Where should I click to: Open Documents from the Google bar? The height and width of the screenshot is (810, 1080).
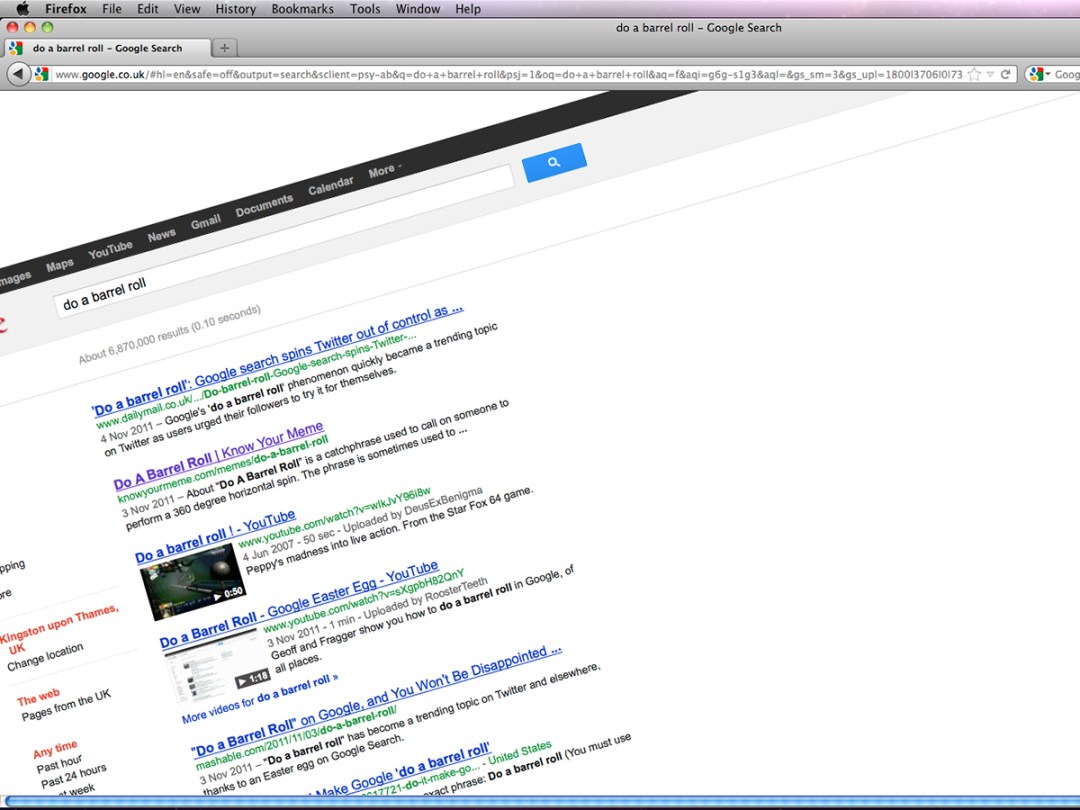click(x=264, y=205)
